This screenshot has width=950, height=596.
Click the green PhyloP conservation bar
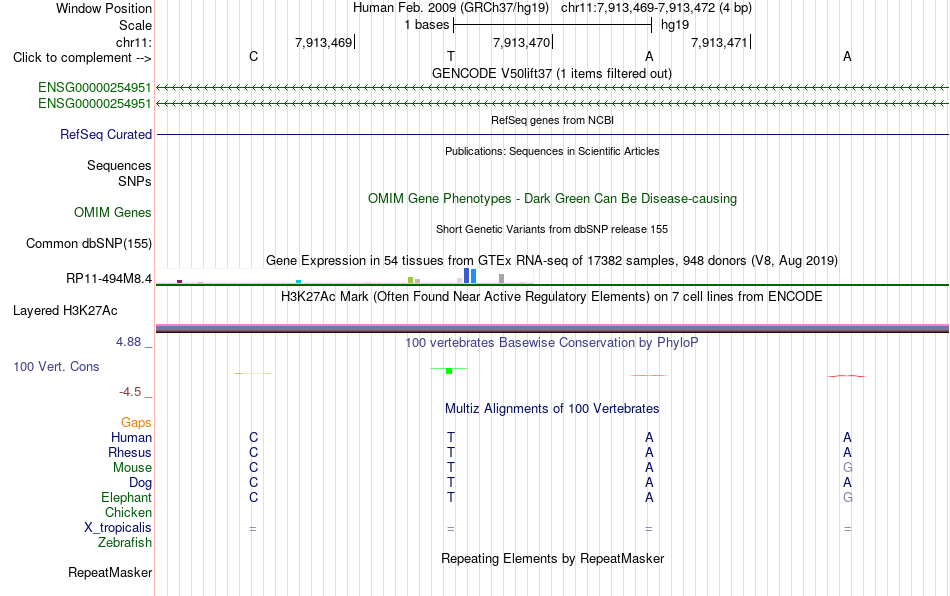click(449, 370)
